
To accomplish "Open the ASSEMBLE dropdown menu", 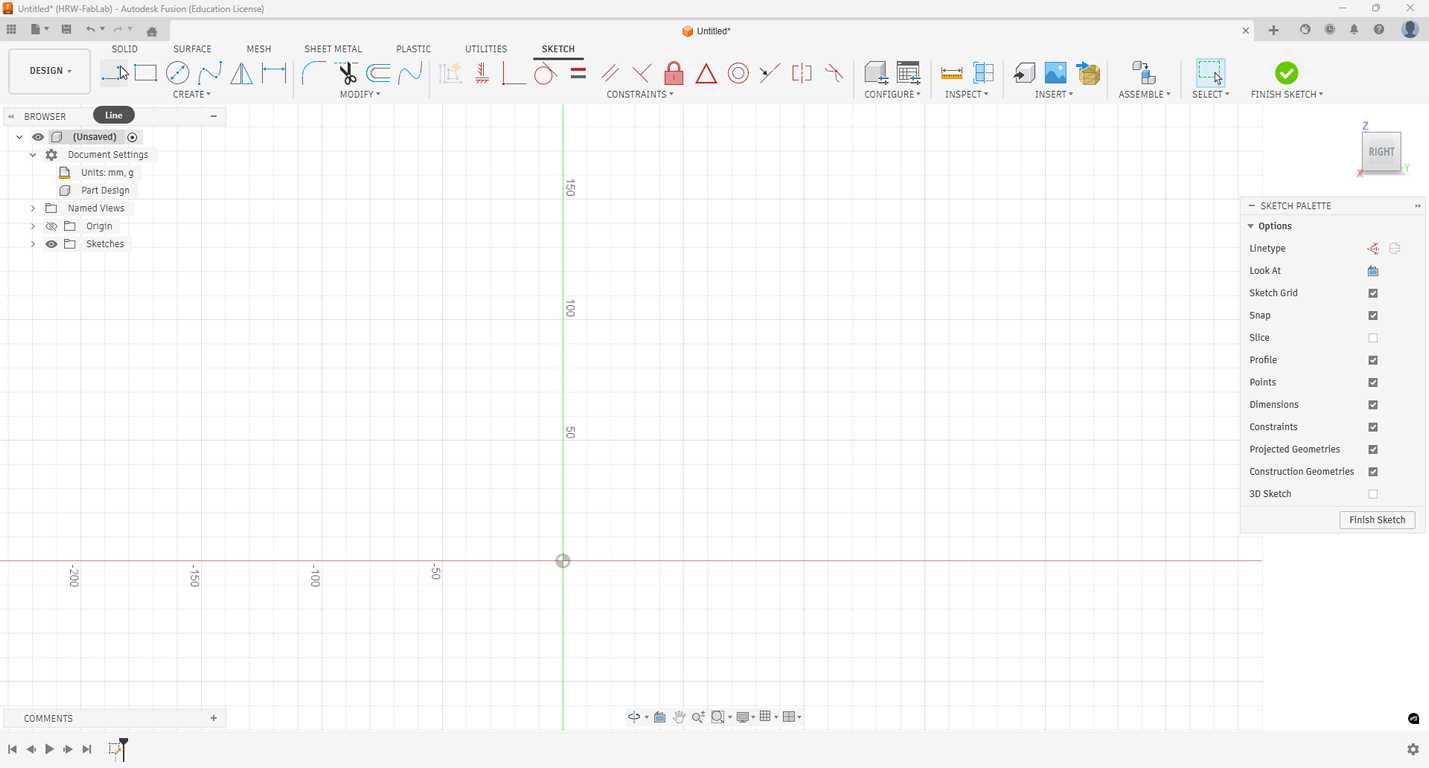I will (1145, 94).
